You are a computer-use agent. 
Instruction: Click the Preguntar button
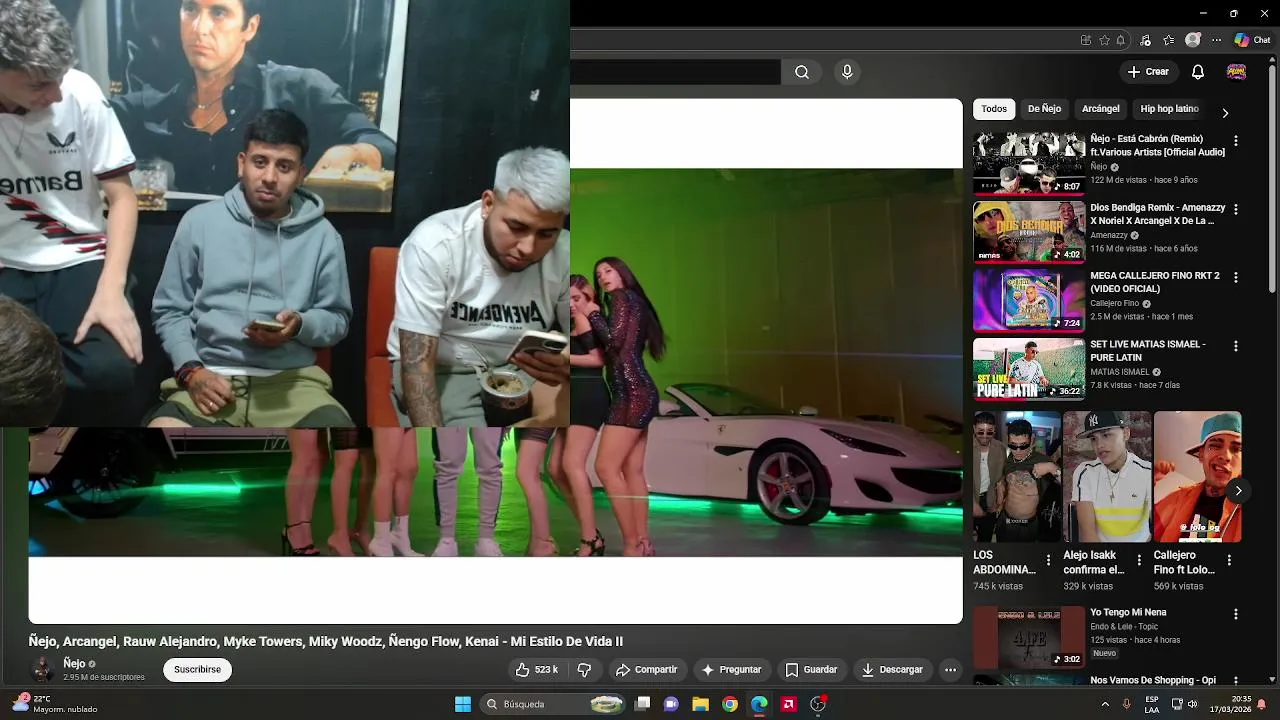tap(731, 670)
